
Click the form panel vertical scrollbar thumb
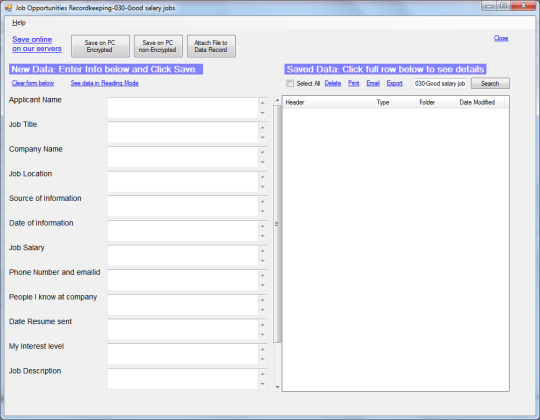coord(277,224)
